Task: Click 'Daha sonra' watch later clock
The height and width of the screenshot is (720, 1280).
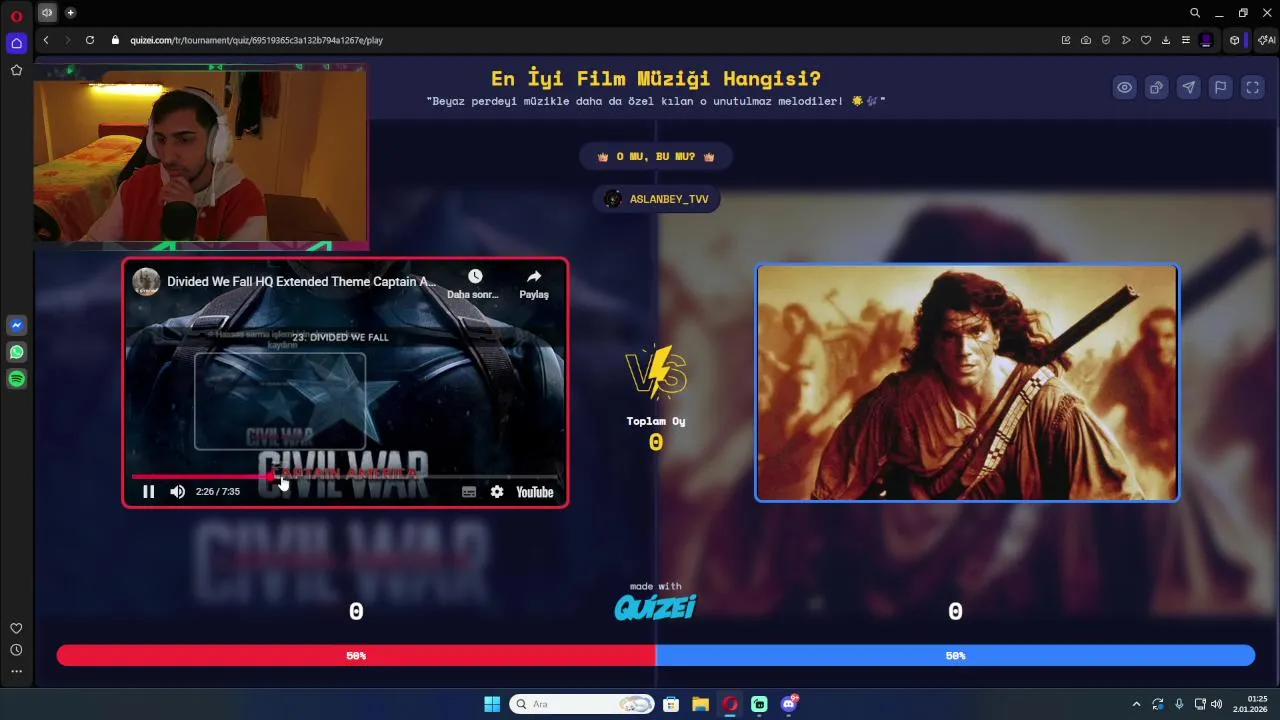Action: (474, 284)
